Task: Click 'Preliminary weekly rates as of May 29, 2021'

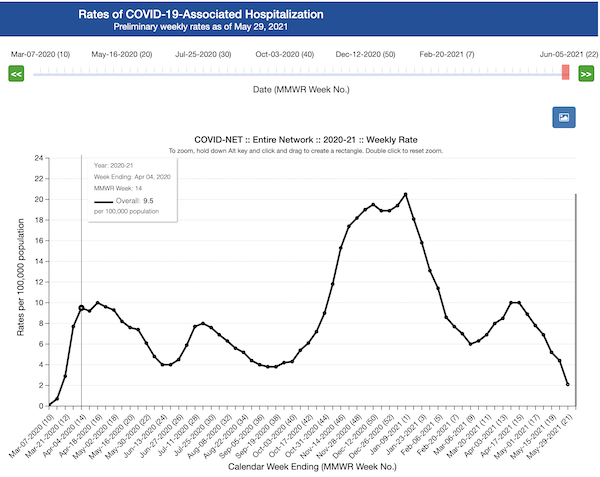Action: [201, 27]
